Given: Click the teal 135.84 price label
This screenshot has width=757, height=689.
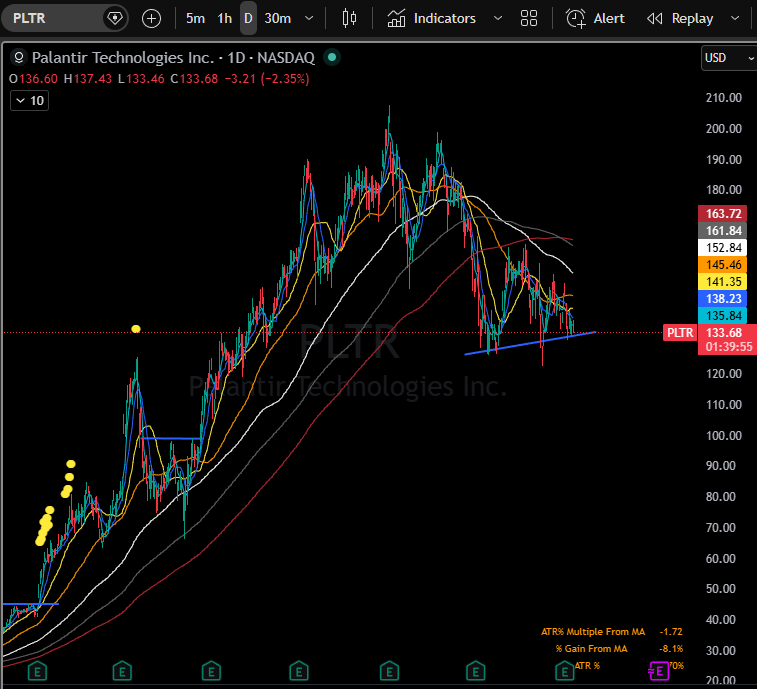Looking at the screenshot, I should click(x=723, y=315).
